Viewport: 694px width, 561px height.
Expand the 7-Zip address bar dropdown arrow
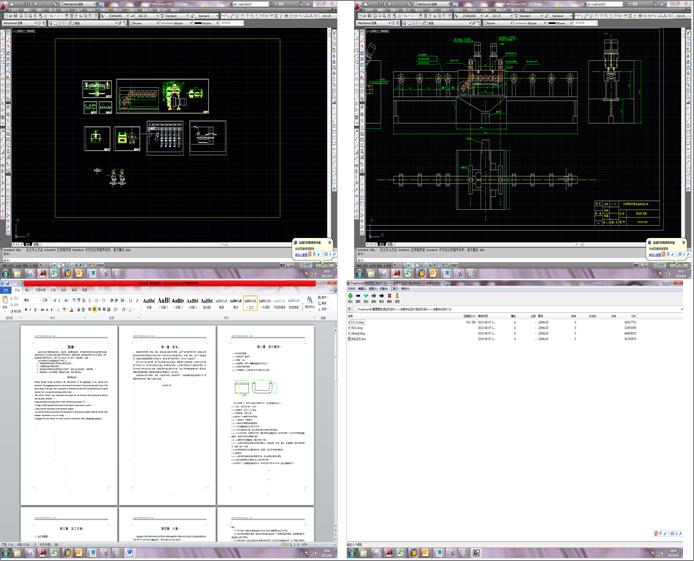coord(682,309)
